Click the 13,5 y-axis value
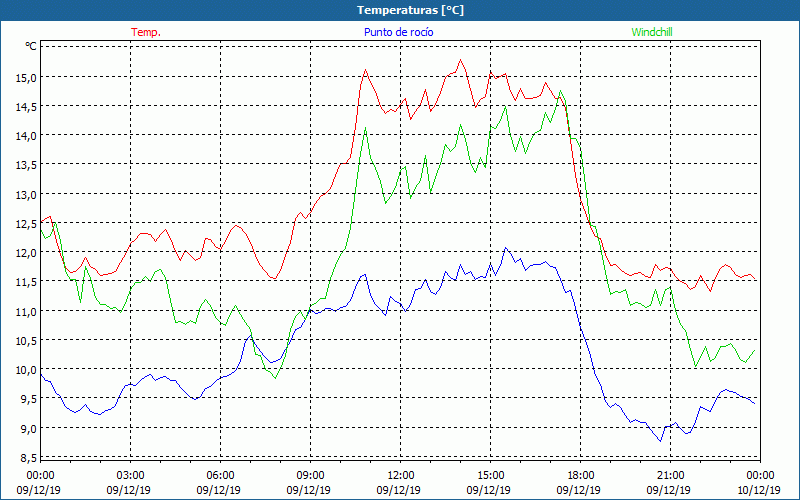The image size is (800, 500). (27, 165)
